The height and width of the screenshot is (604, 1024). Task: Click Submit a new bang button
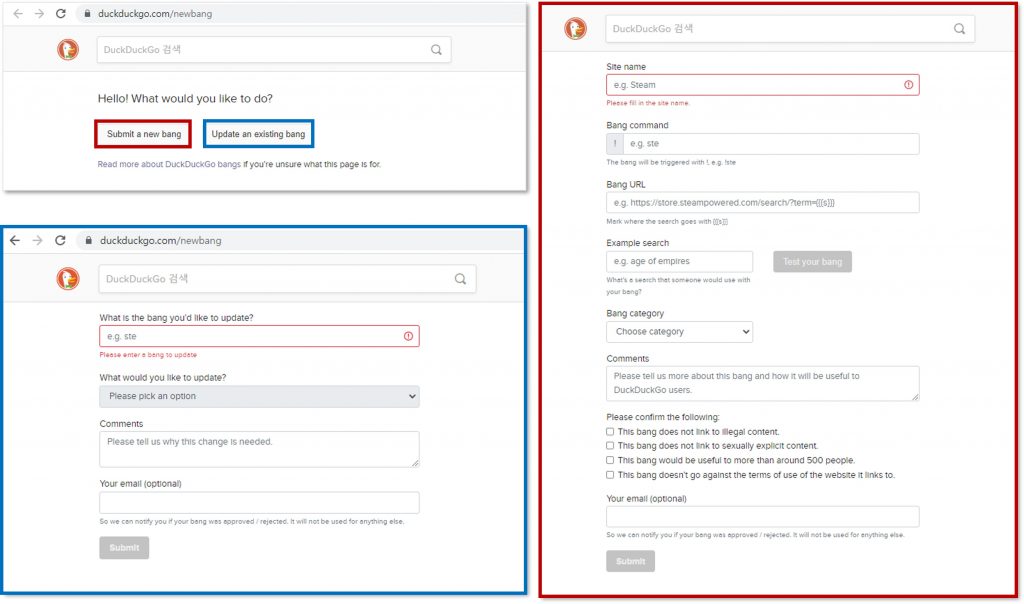[144, 134]
